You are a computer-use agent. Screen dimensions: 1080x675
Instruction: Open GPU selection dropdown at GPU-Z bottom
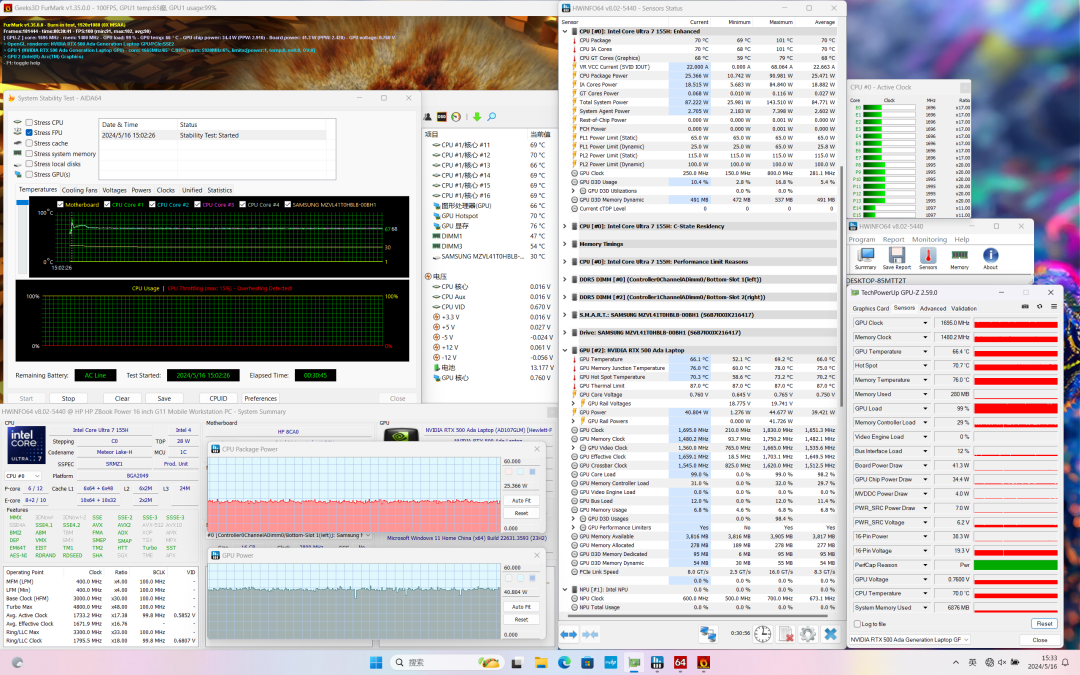(909, 640)
